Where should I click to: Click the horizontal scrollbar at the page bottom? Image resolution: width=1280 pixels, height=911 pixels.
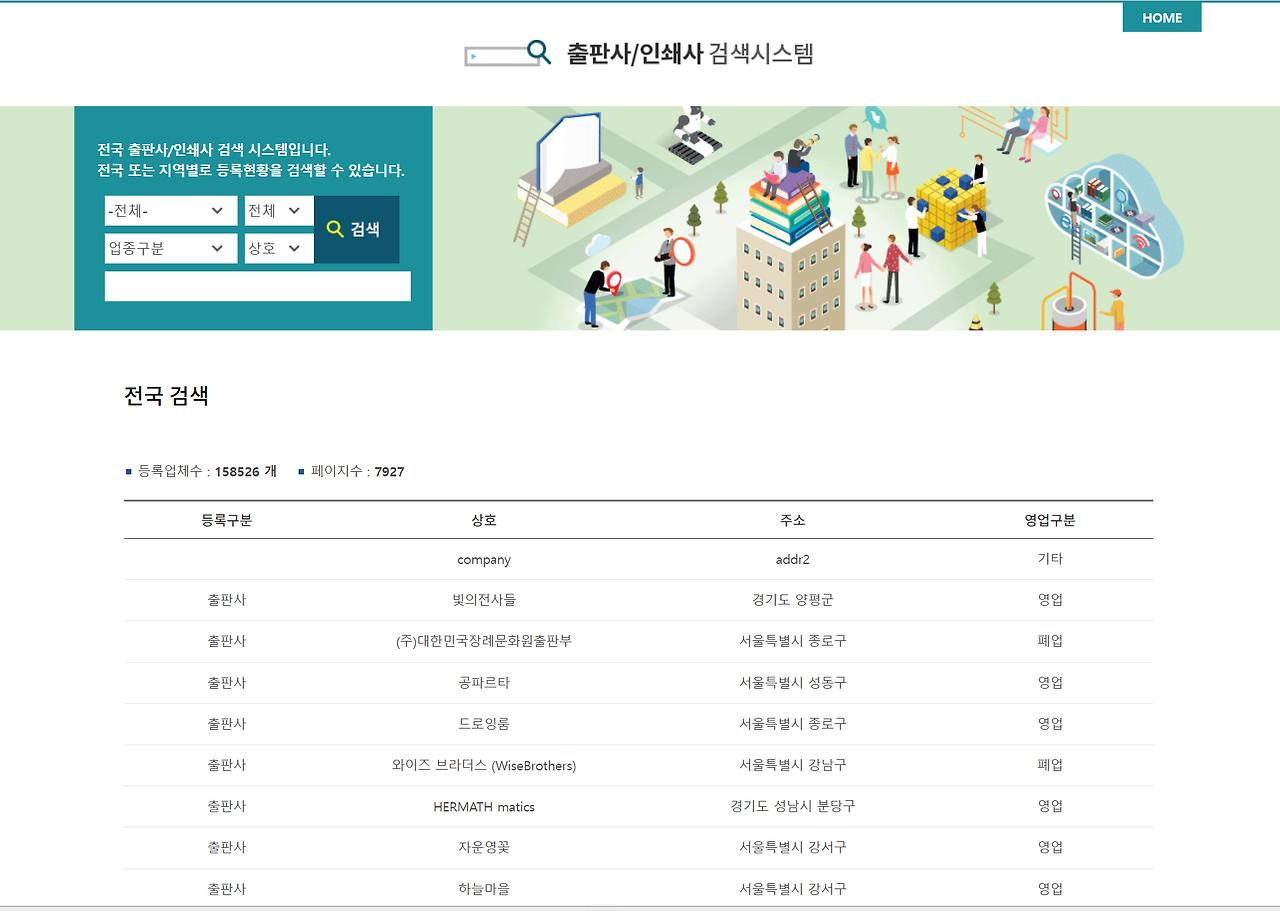click(x=640, y=906)
